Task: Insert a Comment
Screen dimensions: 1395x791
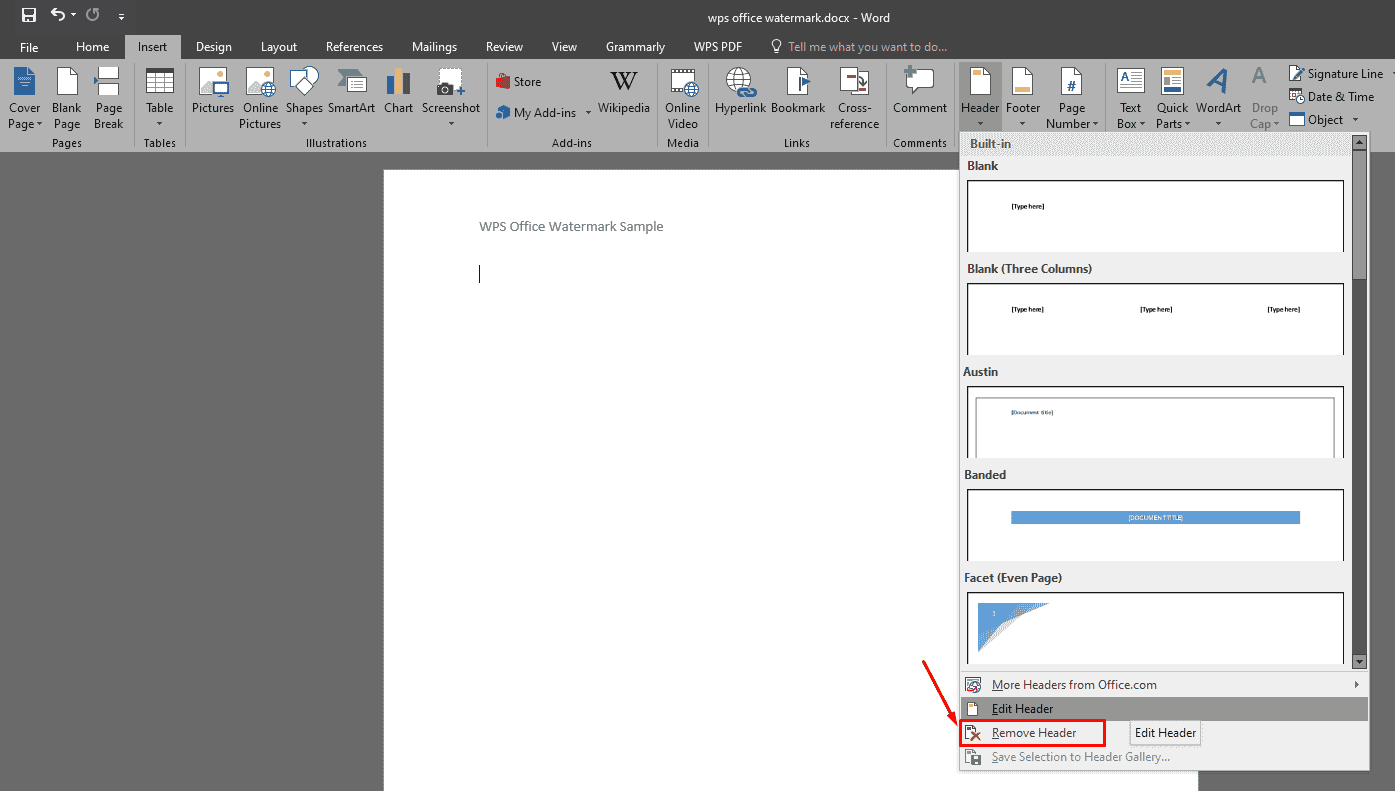Action: [x=919, y=96]
